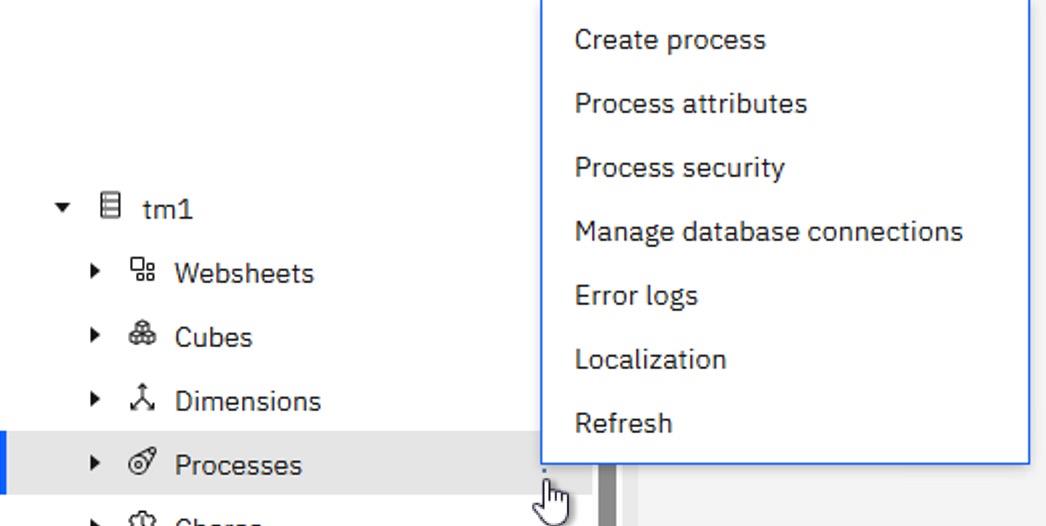Expand the Processes tree node
Screen dimensions: 1046x526
(95, 463)
